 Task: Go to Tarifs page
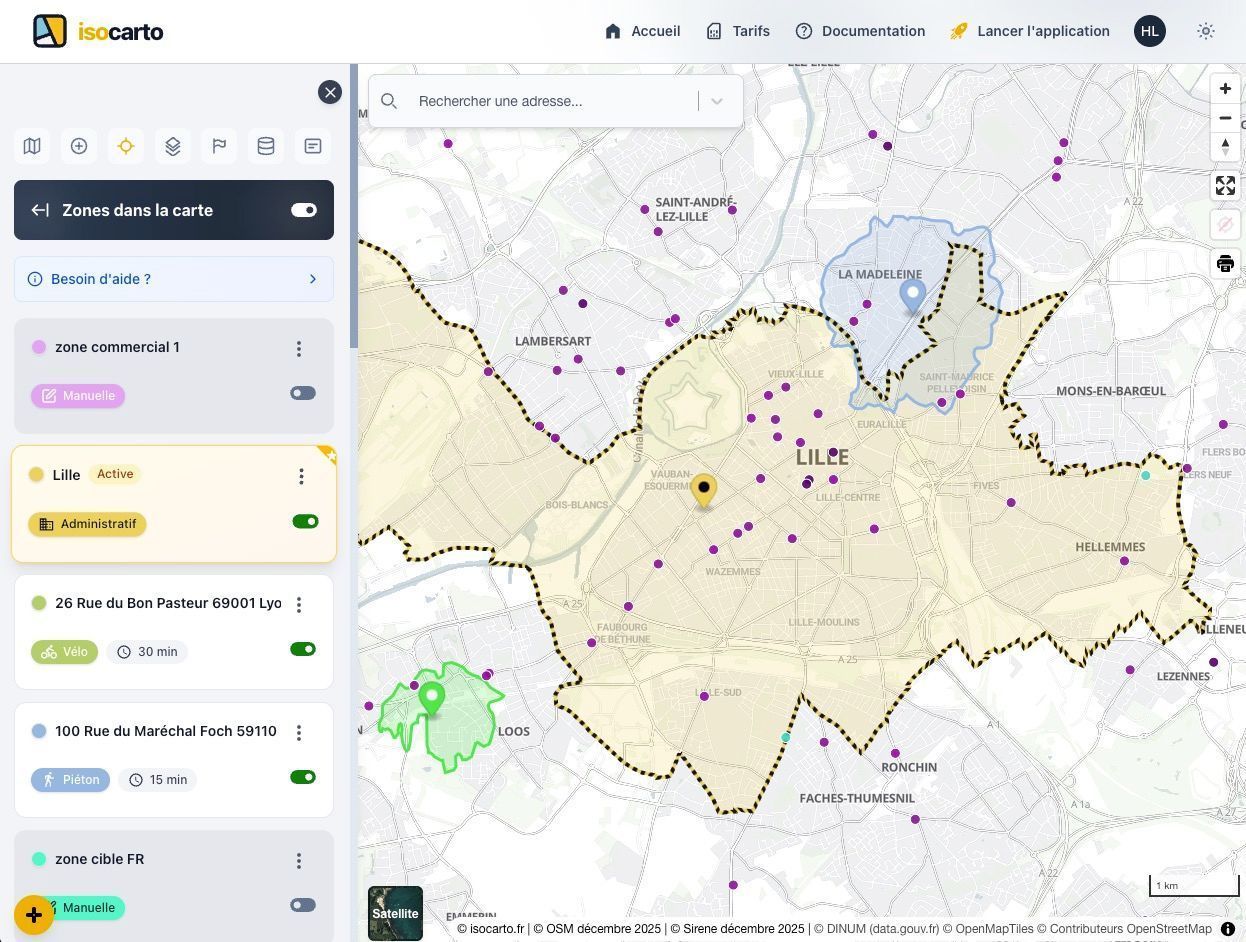(x=738, y=31)
